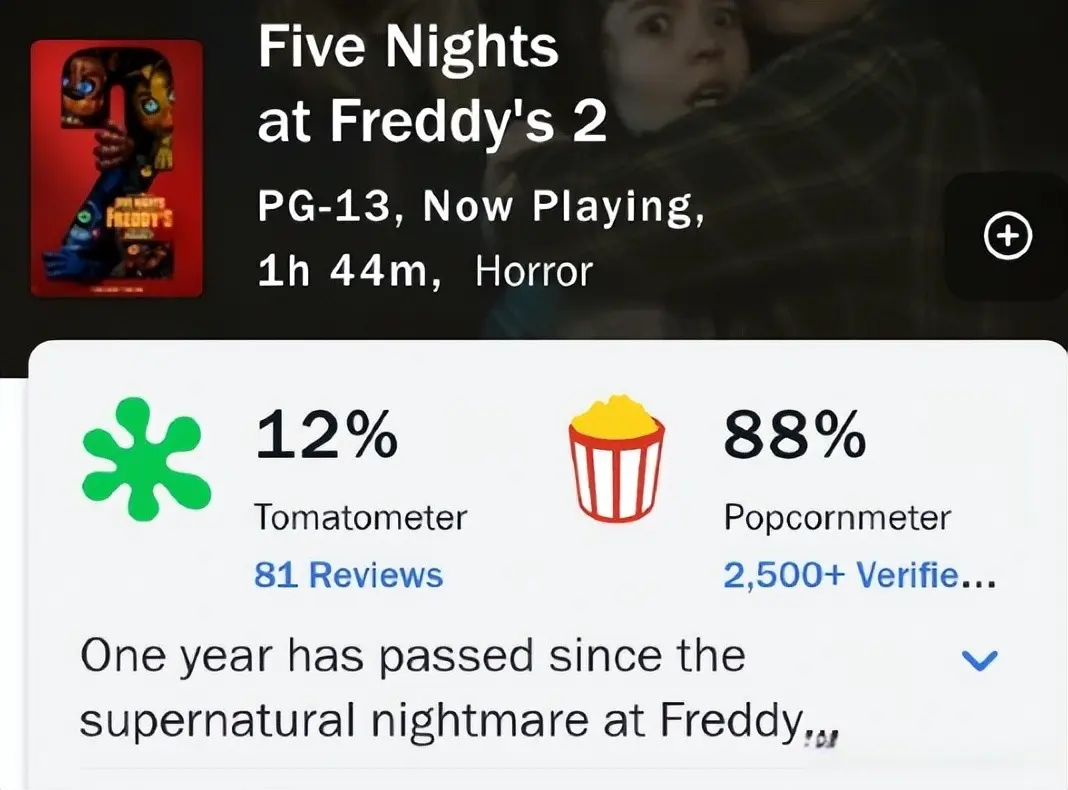Select the Five Nights at Freddy's 2 title
The height and width of the screenshot is (790, 1068).
click(432, 84)
